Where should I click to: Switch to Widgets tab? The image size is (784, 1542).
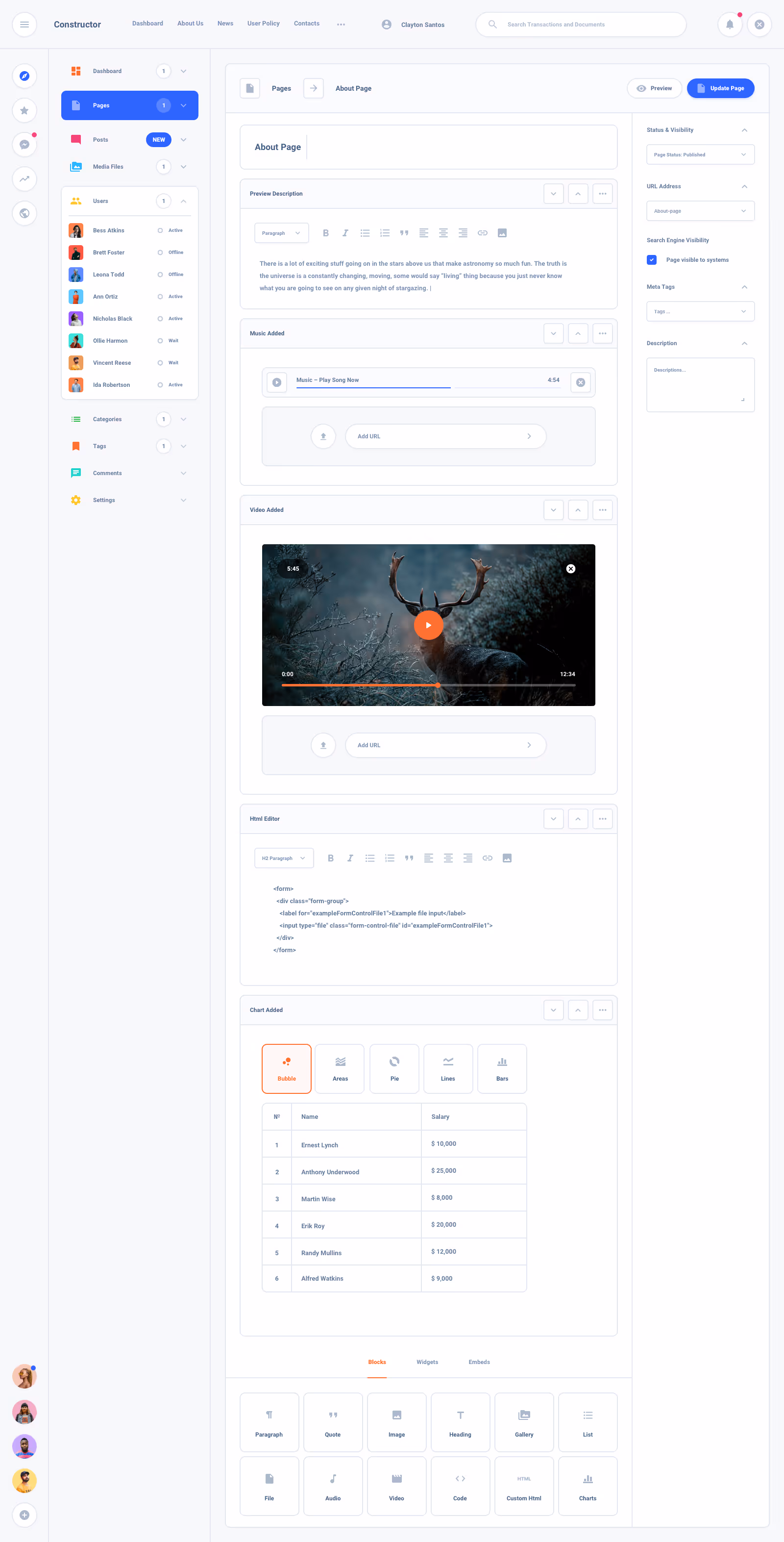pyautogui.click(x=427, y=1362)
